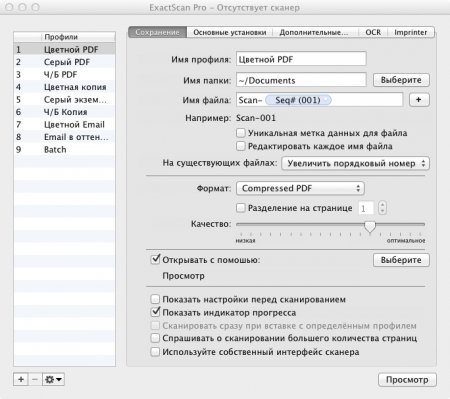The width and height of the screenshot is (450, 399).
Task: Select profile Ч/Б PDF
Action: pyautogui.click(x=65, y=74)
